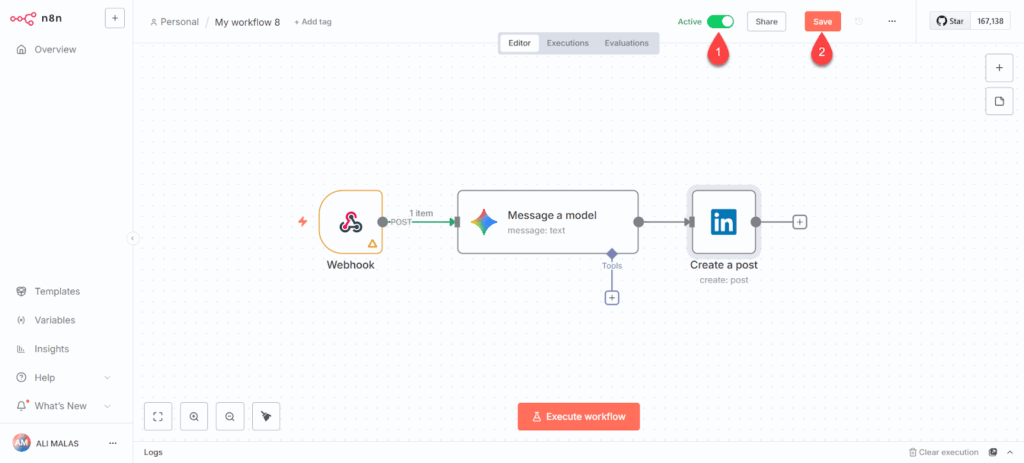Viewport: 1024px width, 463px height.
Task: Click the Webhook warning triangle icon
Action: click(x=372, y=244)
